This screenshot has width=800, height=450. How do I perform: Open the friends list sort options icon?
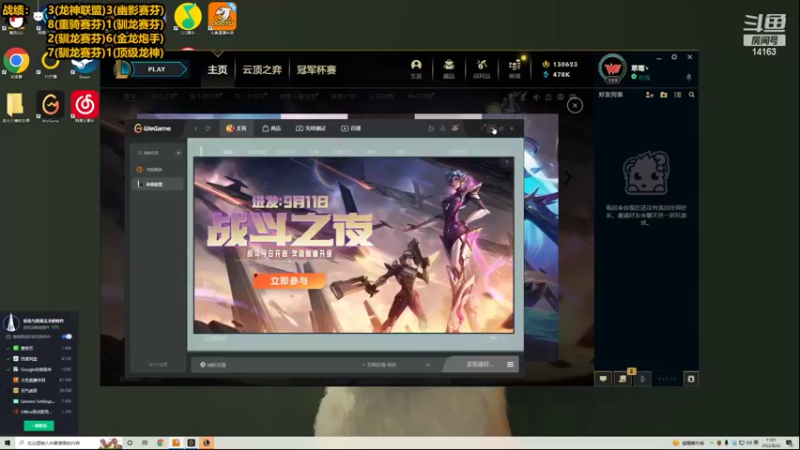pos(678,95)
